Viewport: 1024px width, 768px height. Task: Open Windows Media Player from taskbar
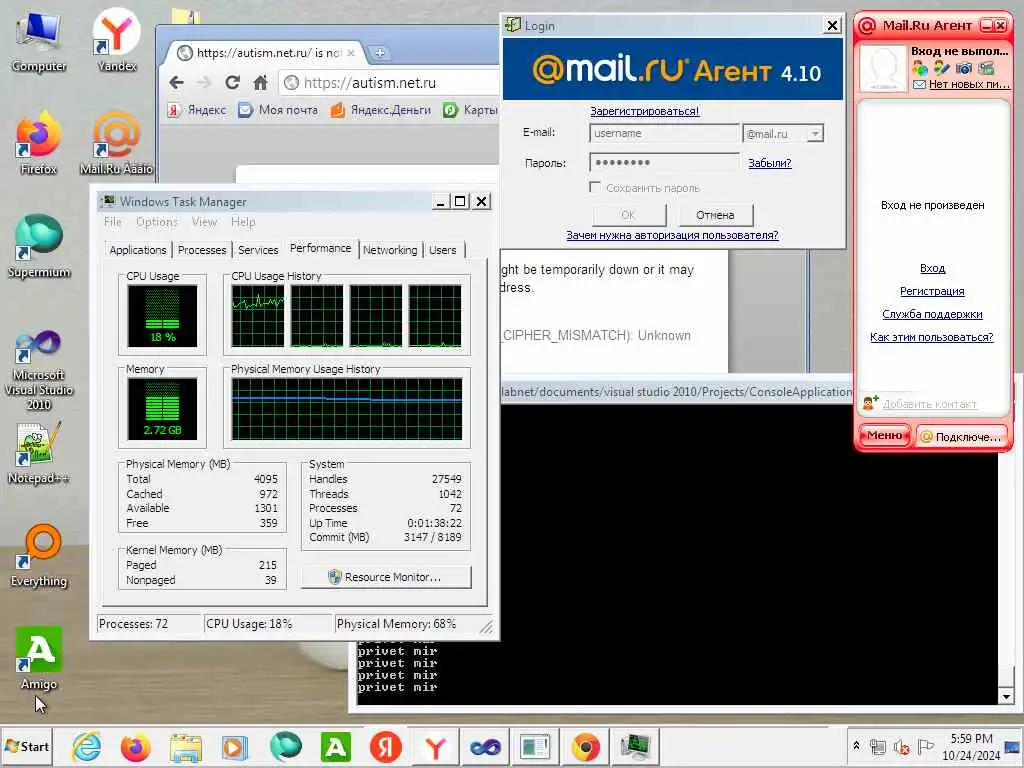click(234, 746)
